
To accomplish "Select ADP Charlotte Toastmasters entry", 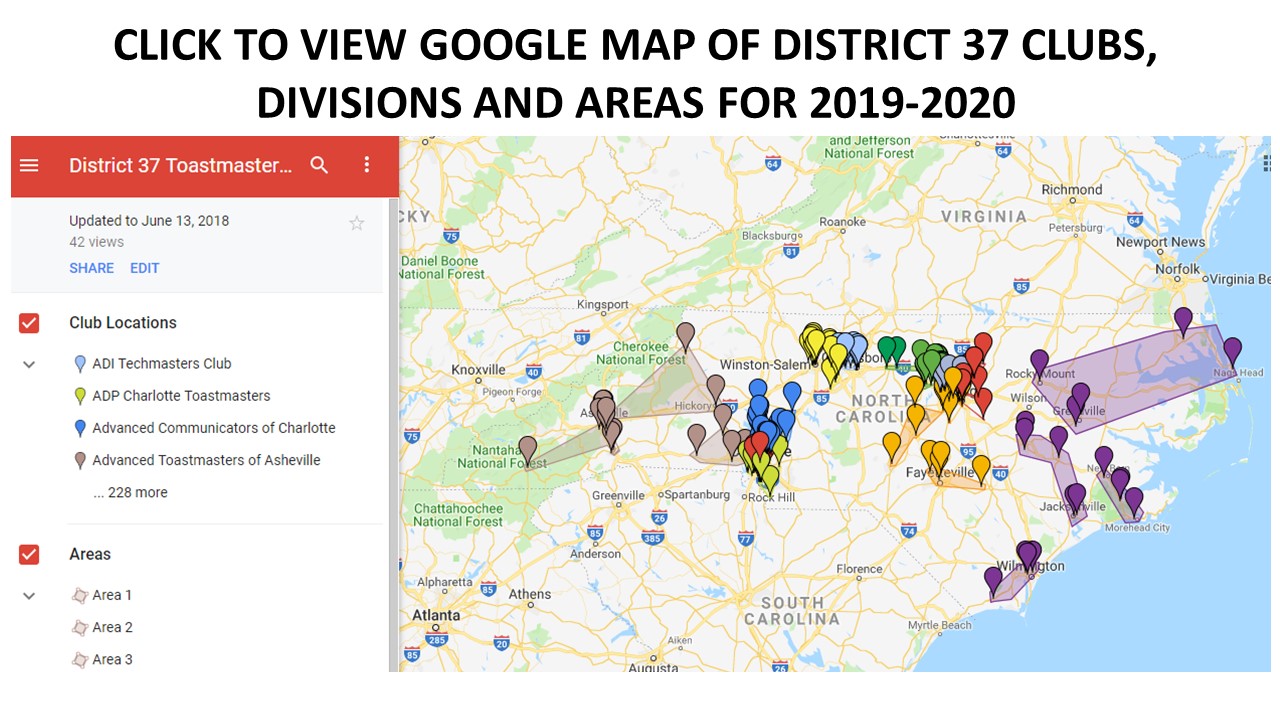I will pos(181,396).
